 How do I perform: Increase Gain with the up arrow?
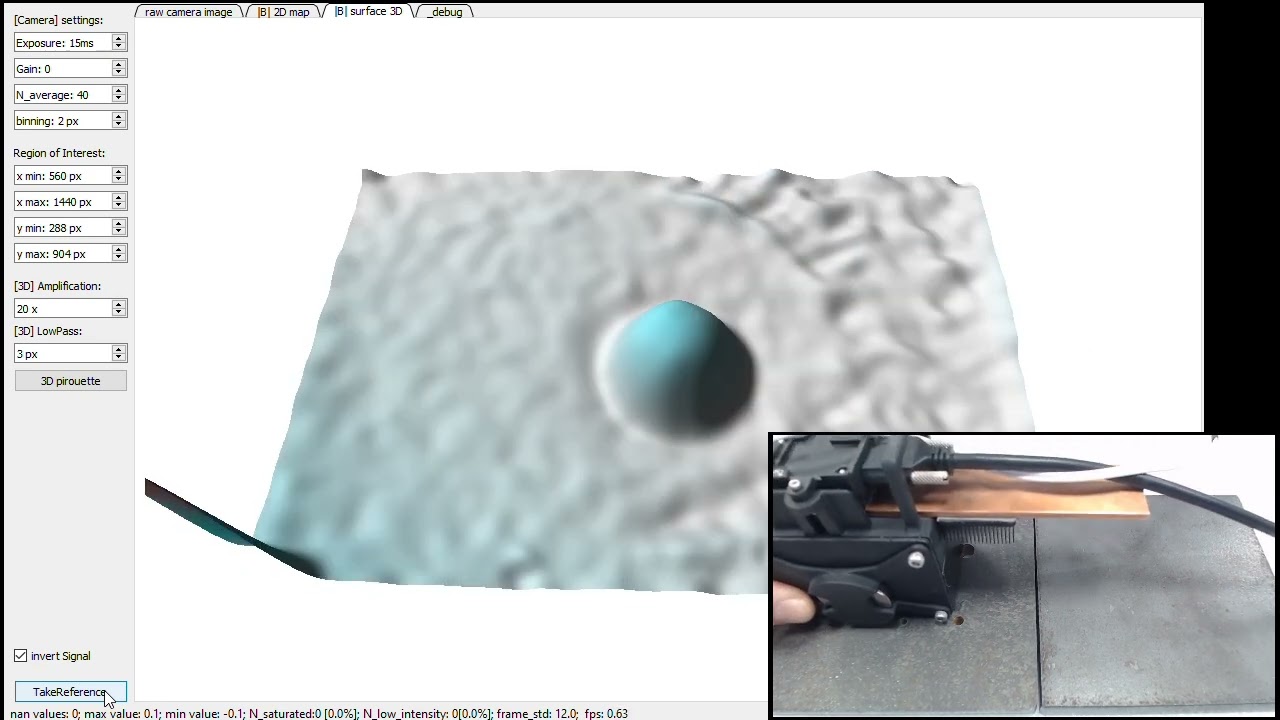click(x=119, y=65)
